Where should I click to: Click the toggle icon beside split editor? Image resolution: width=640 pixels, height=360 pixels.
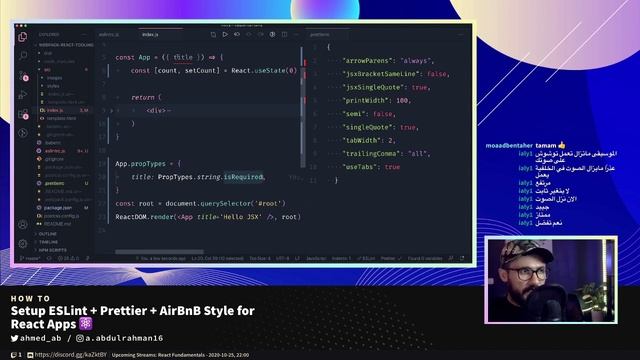click(x=272, y=35)
